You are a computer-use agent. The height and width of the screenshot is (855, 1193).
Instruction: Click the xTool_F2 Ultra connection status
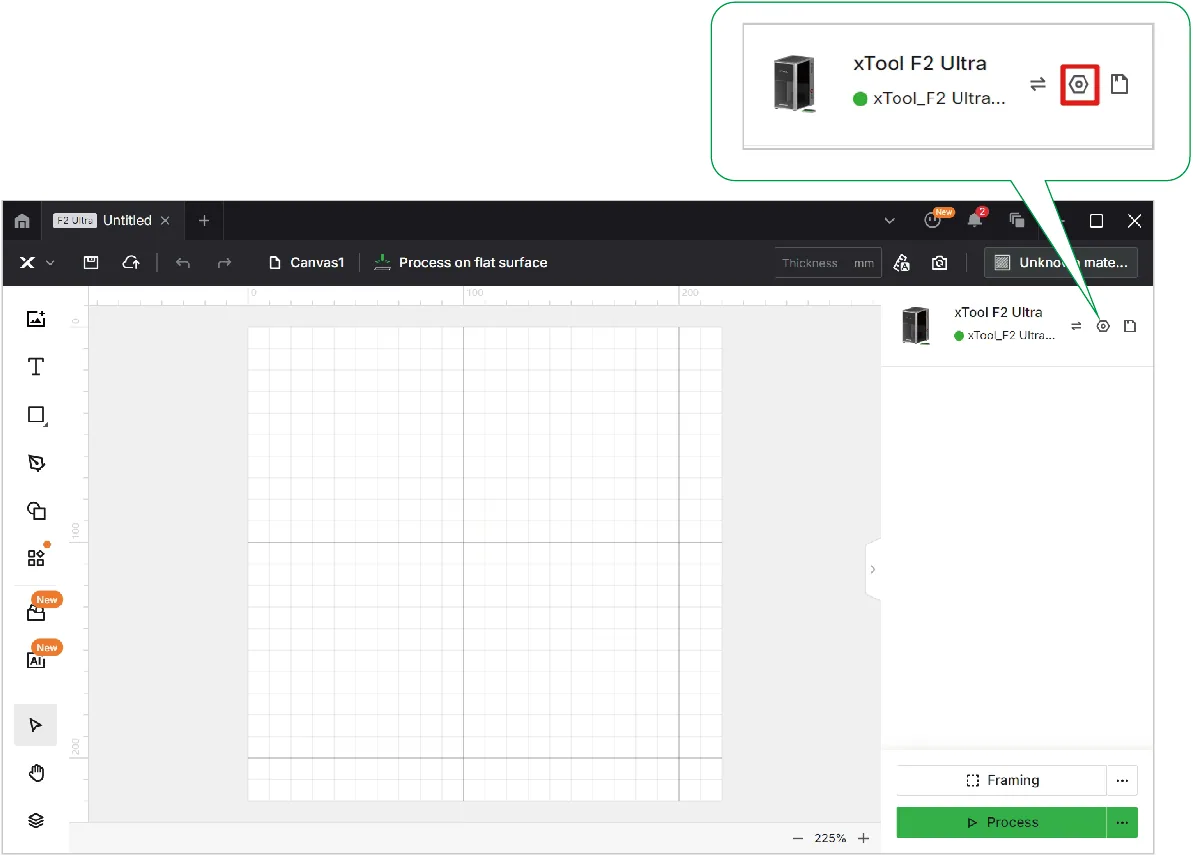click(1004, 335)
